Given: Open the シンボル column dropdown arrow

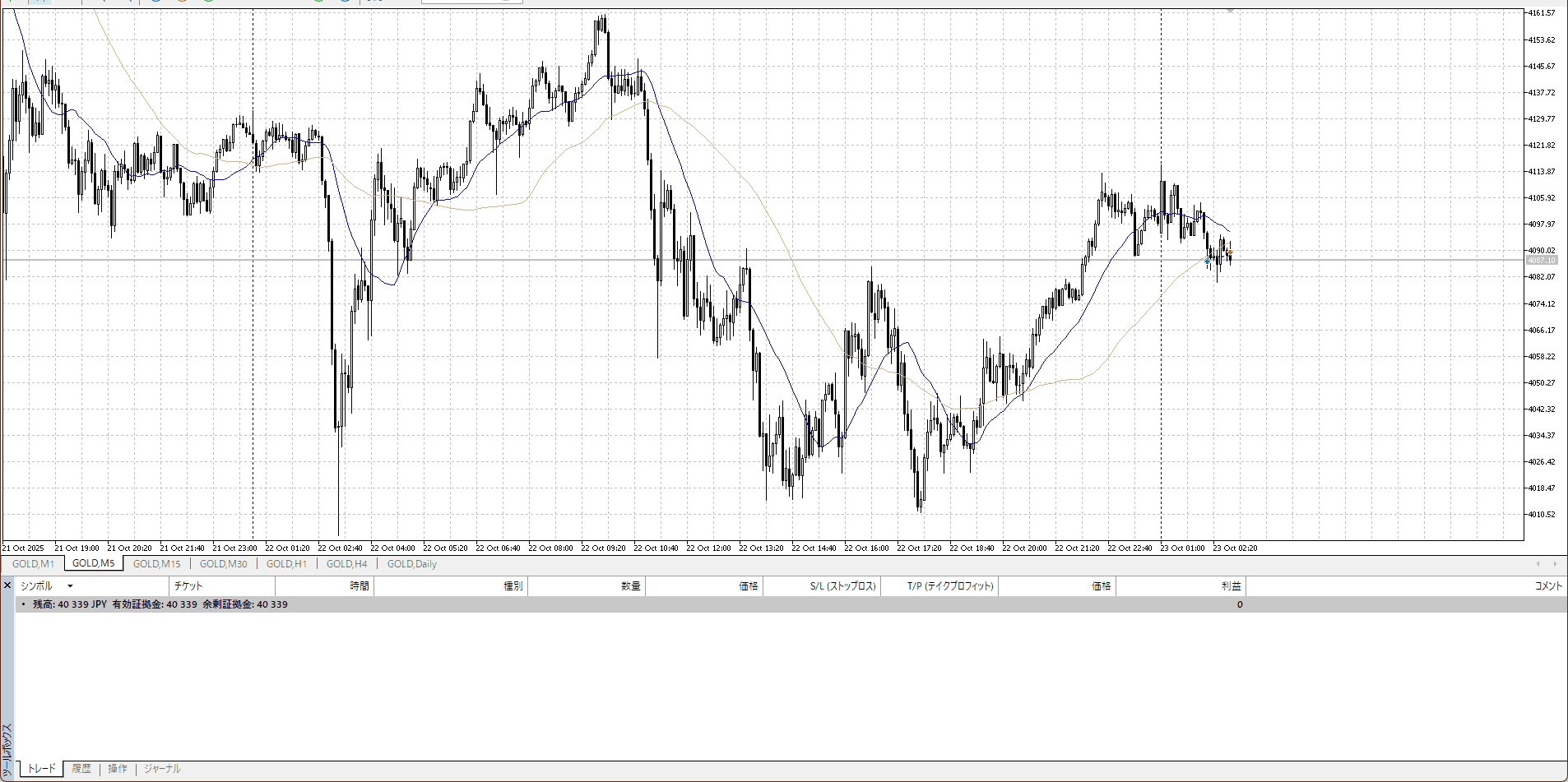Looking at the screenshot, I should pos(70,586).
